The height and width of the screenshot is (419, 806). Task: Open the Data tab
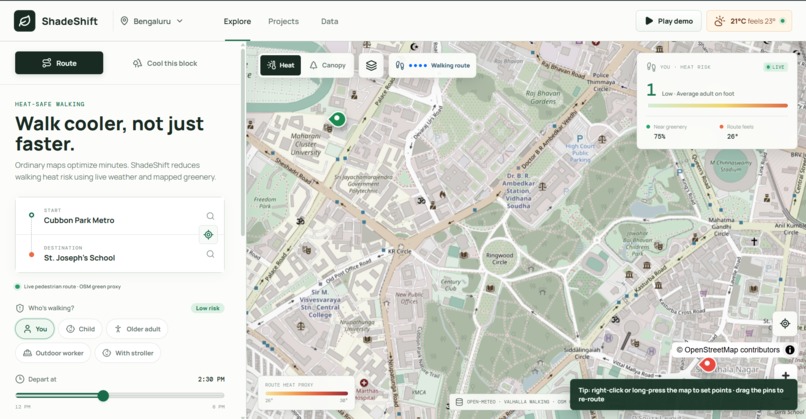pos(329,21)
